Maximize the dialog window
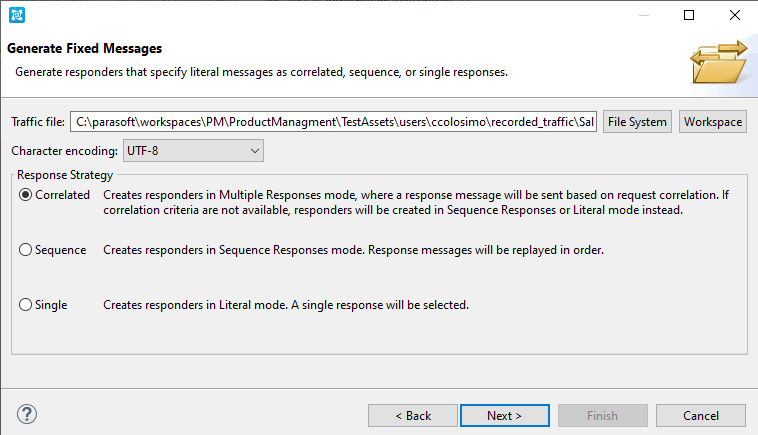This screenshot has height=435, width=758. 689,15
